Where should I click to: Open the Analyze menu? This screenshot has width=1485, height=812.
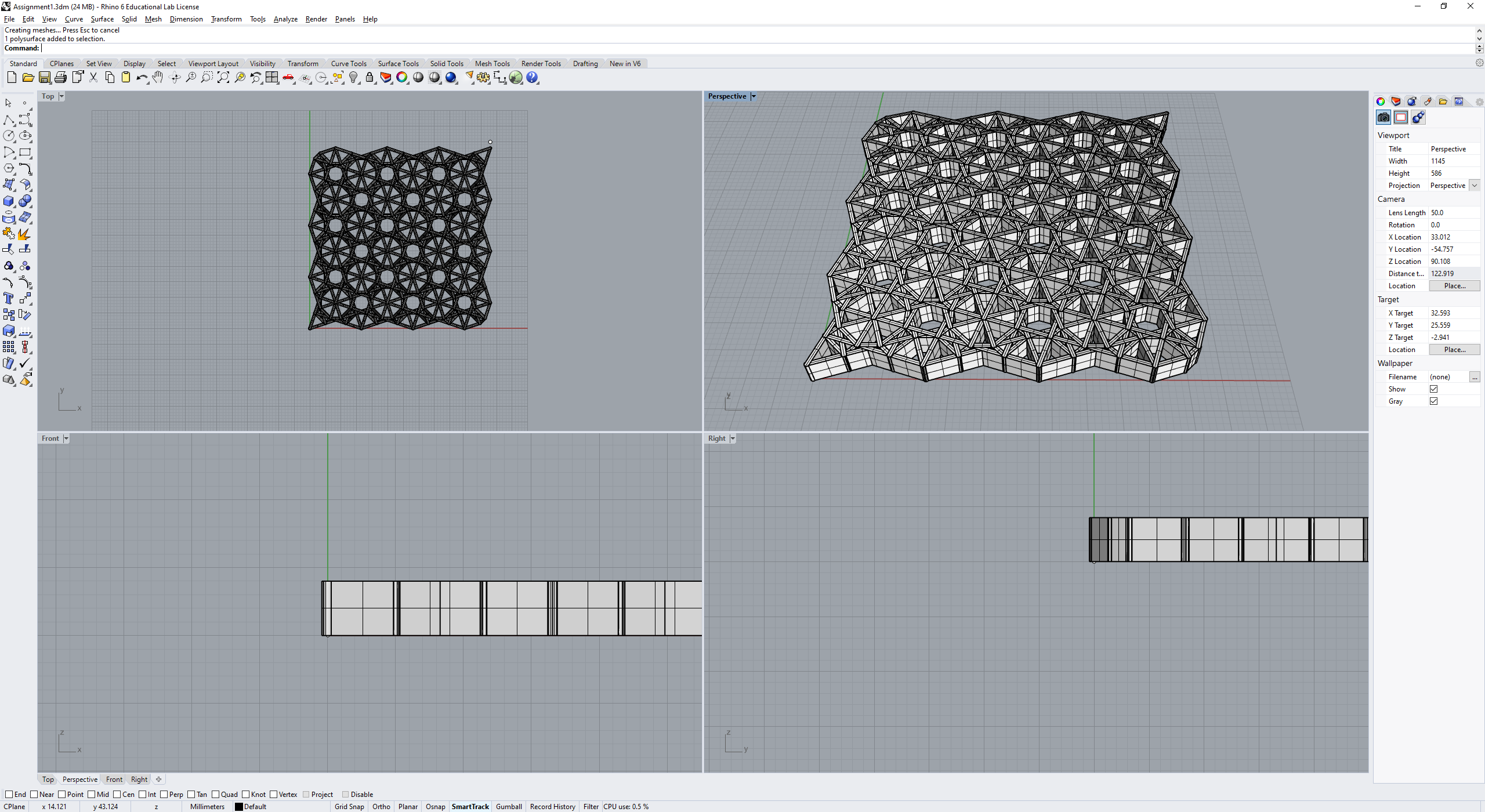285,19
